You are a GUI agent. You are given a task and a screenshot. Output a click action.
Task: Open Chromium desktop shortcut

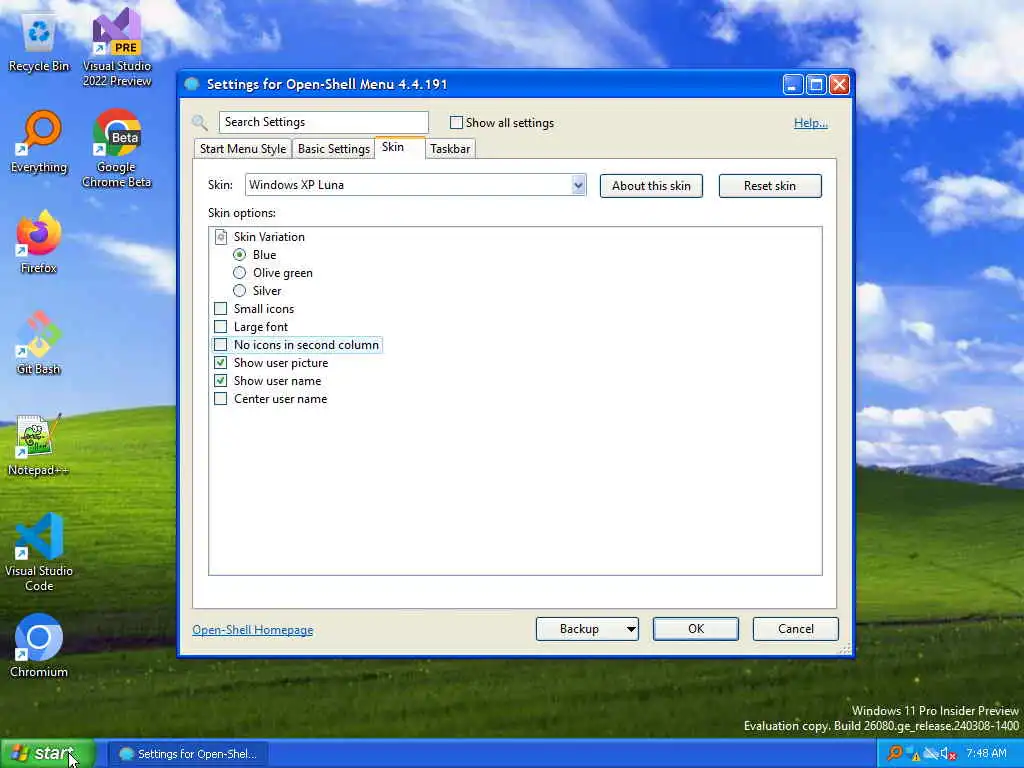(39, 646)
